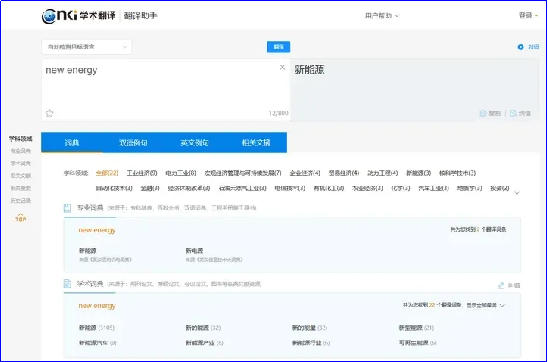Image resolution: width=548 pixels, height=362 pixels.
Task: Click 新型能源 (21) result
Action: coord(416,328)
